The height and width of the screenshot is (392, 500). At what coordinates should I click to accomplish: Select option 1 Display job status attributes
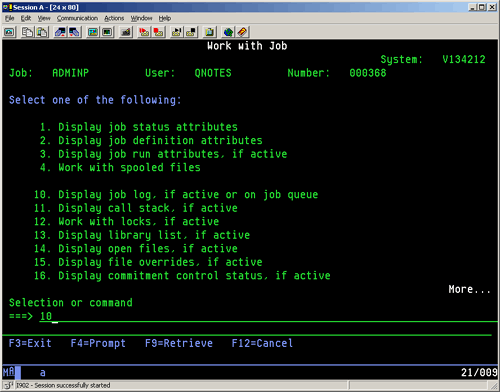tap(139, 127)
